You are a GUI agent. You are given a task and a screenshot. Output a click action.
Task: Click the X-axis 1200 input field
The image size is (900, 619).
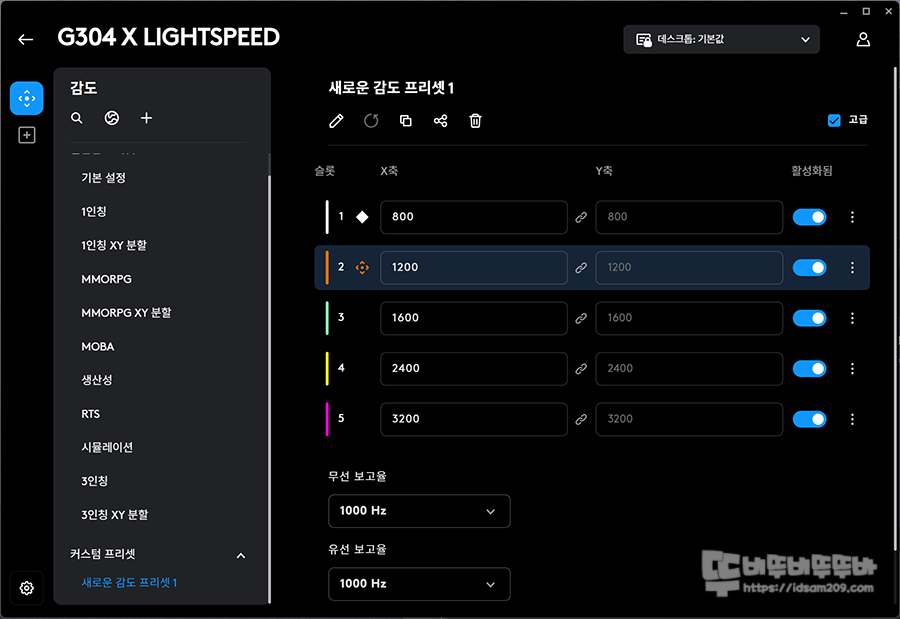[474, 268]
